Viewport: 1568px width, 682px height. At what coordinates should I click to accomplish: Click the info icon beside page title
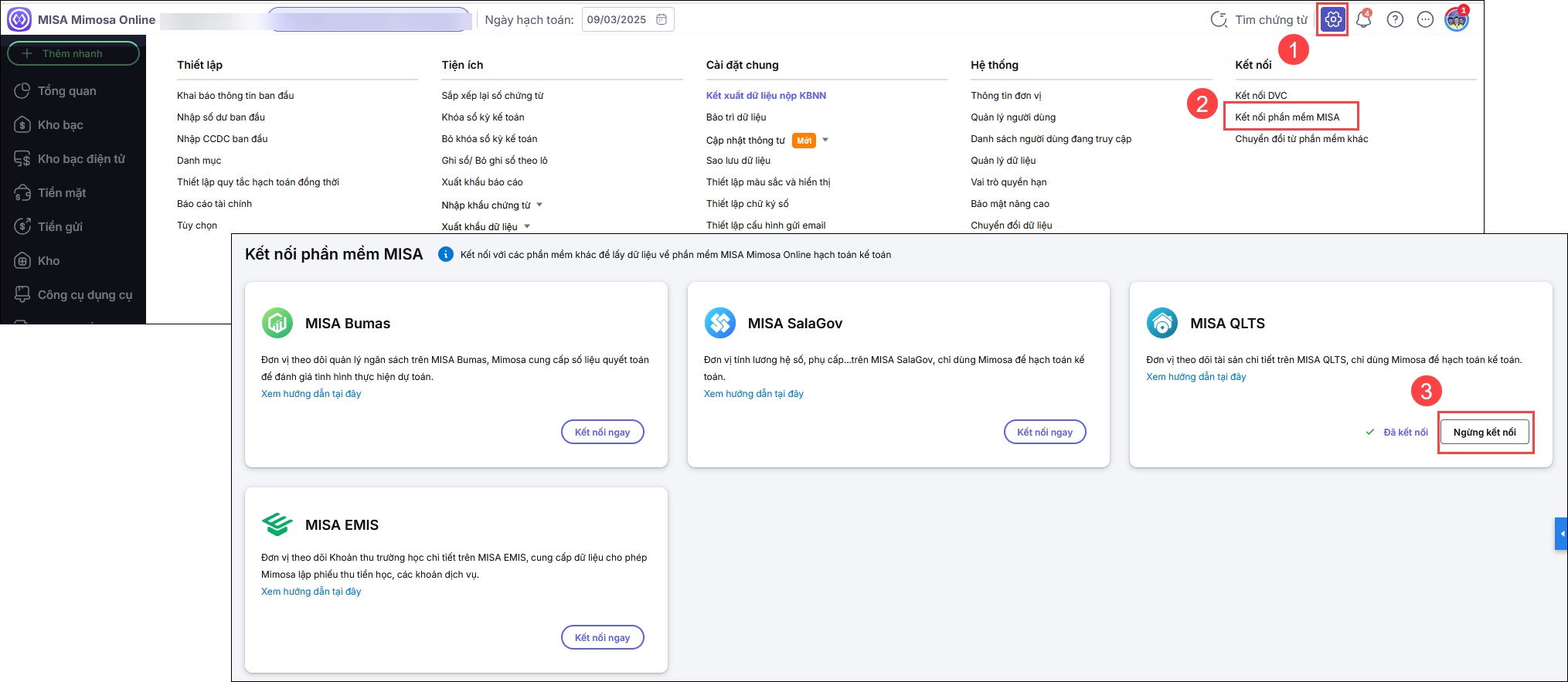[x=446, y=254]
